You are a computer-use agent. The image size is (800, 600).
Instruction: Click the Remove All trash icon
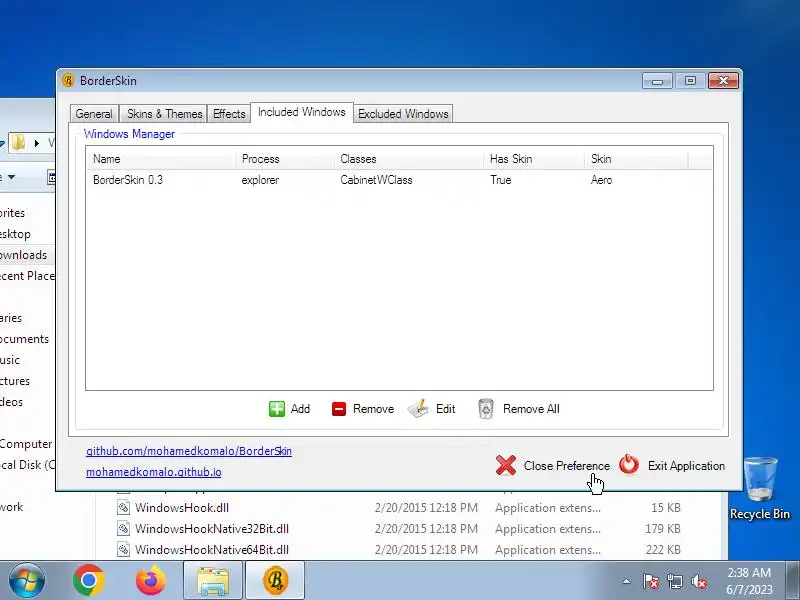(486, 409)
